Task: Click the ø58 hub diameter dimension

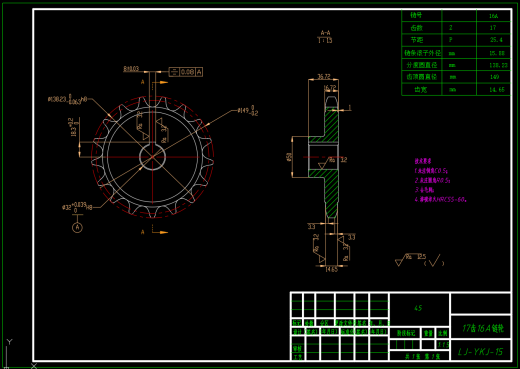Action: [x=289, y=157]
